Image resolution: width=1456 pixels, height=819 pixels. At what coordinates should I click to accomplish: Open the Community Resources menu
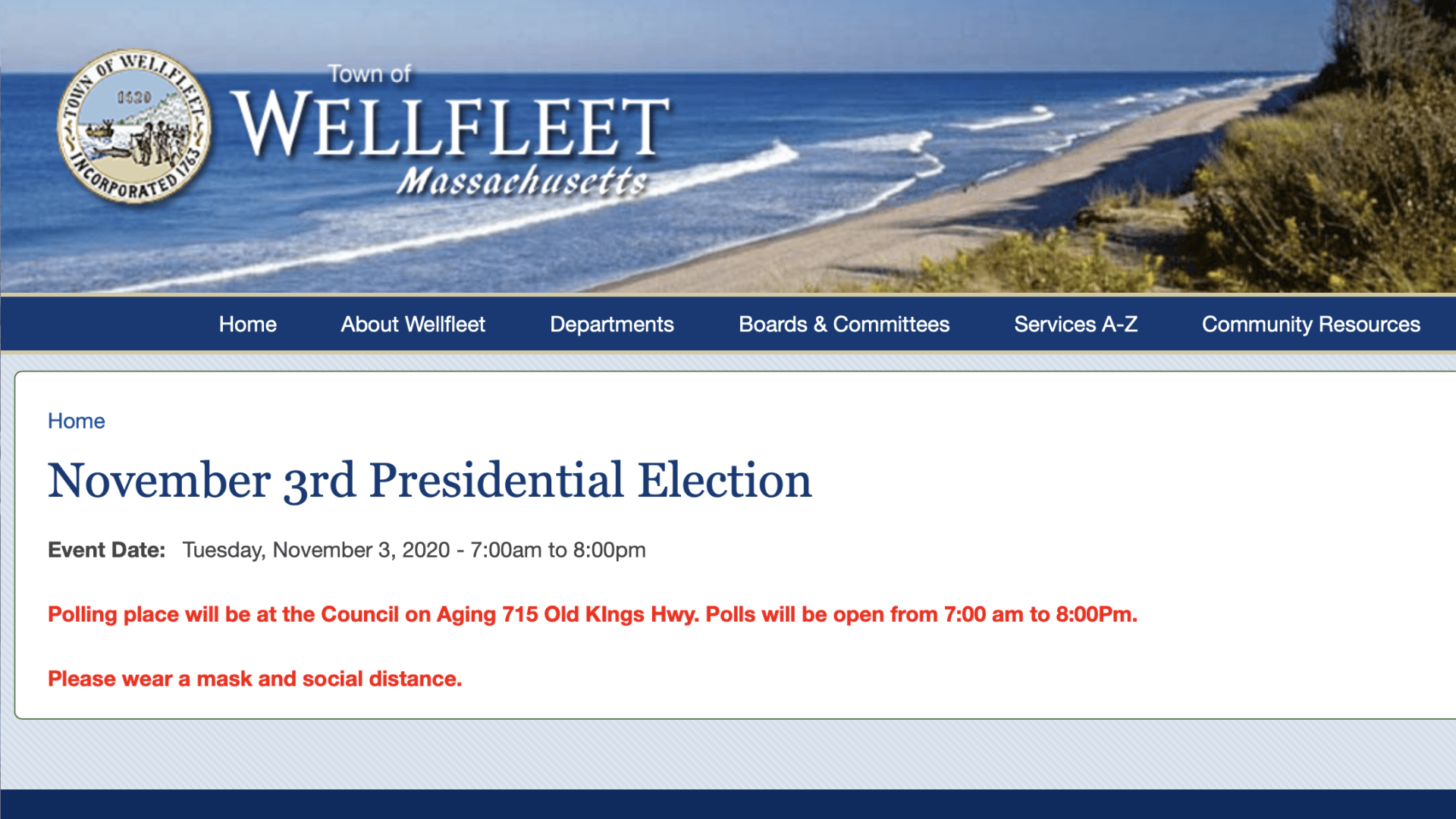pos(1310,325)
